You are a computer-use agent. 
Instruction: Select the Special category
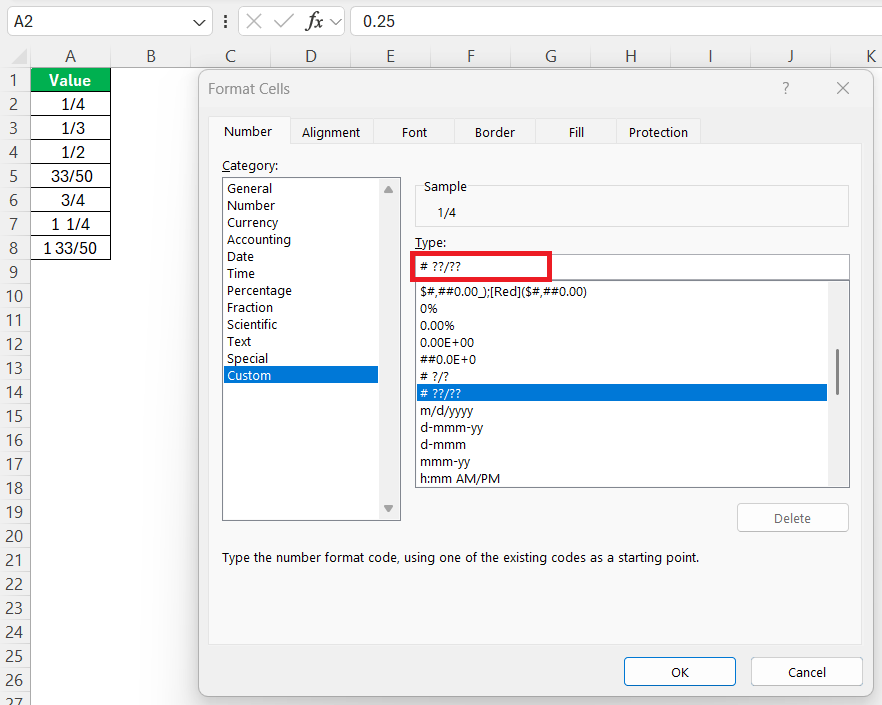coord(301,358)
